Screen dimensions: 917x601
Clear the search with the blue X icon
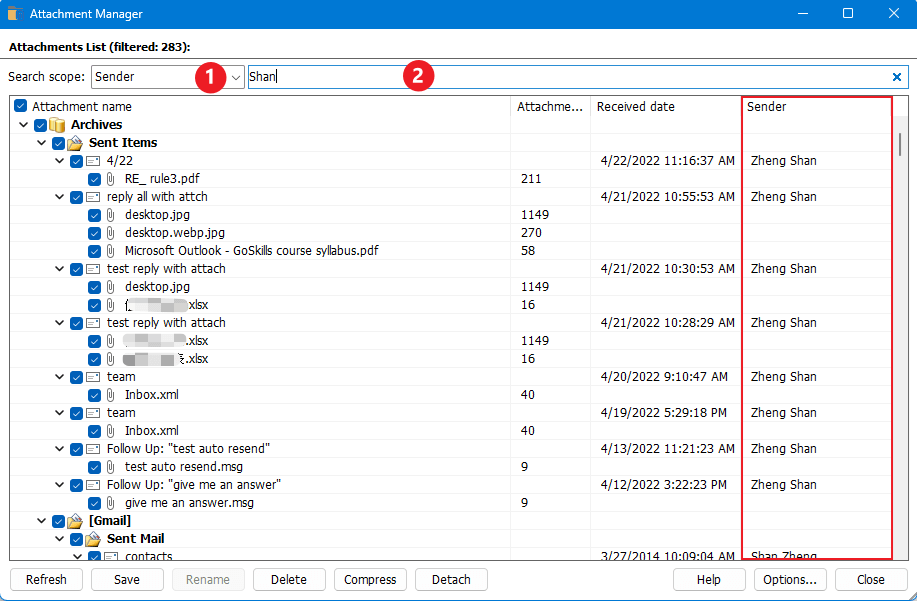897,76
